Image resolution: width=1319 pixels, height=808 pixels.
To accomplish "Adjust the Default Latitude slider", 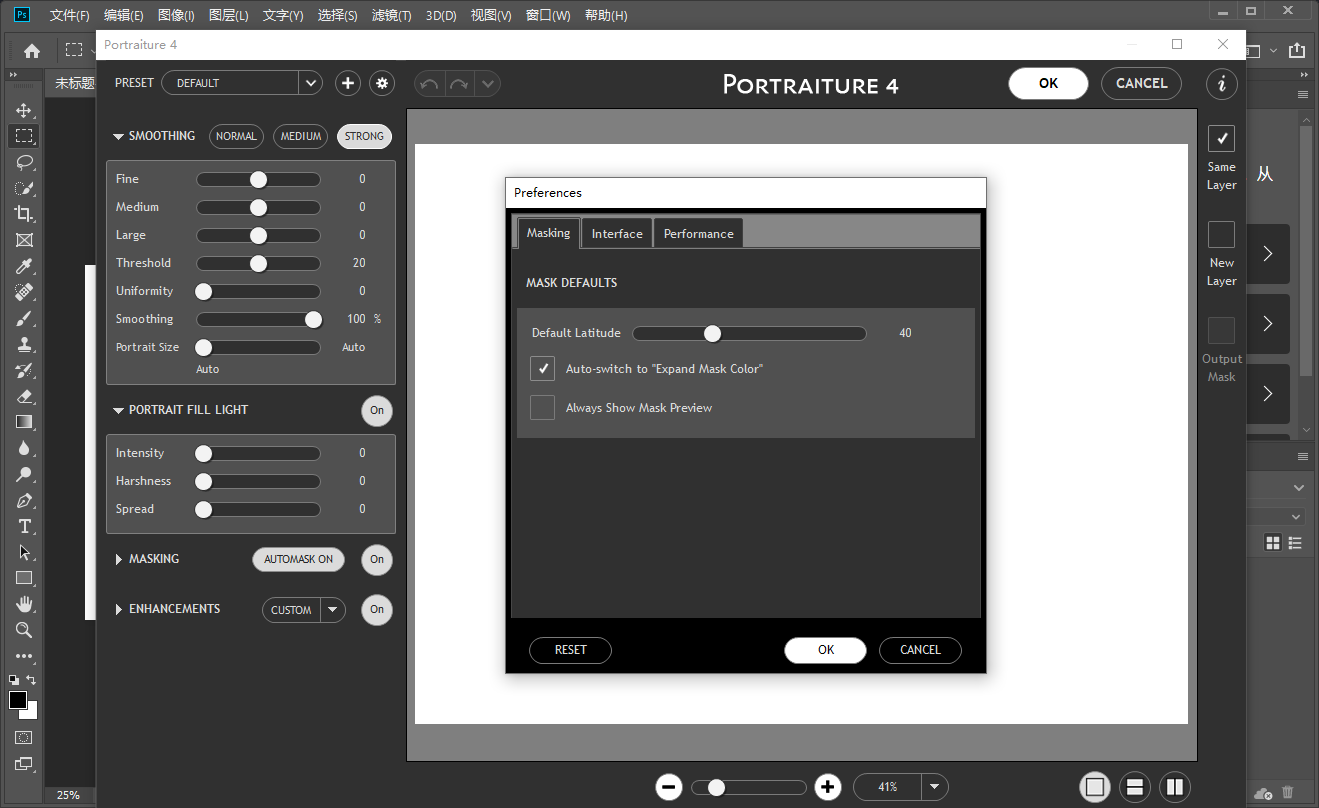I will (749, 333).
